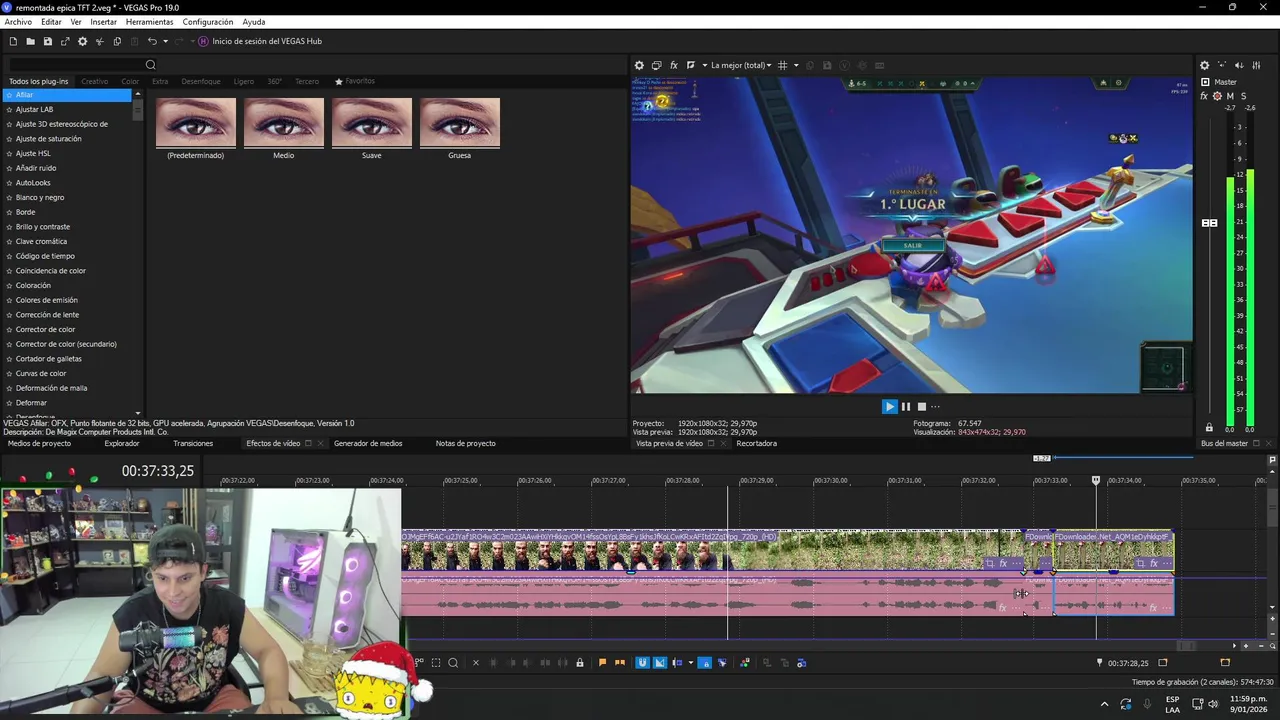This screenshot has width=1280, height=720.
Task: Open Favoritos plug-in tab
Action: (355, 81)
